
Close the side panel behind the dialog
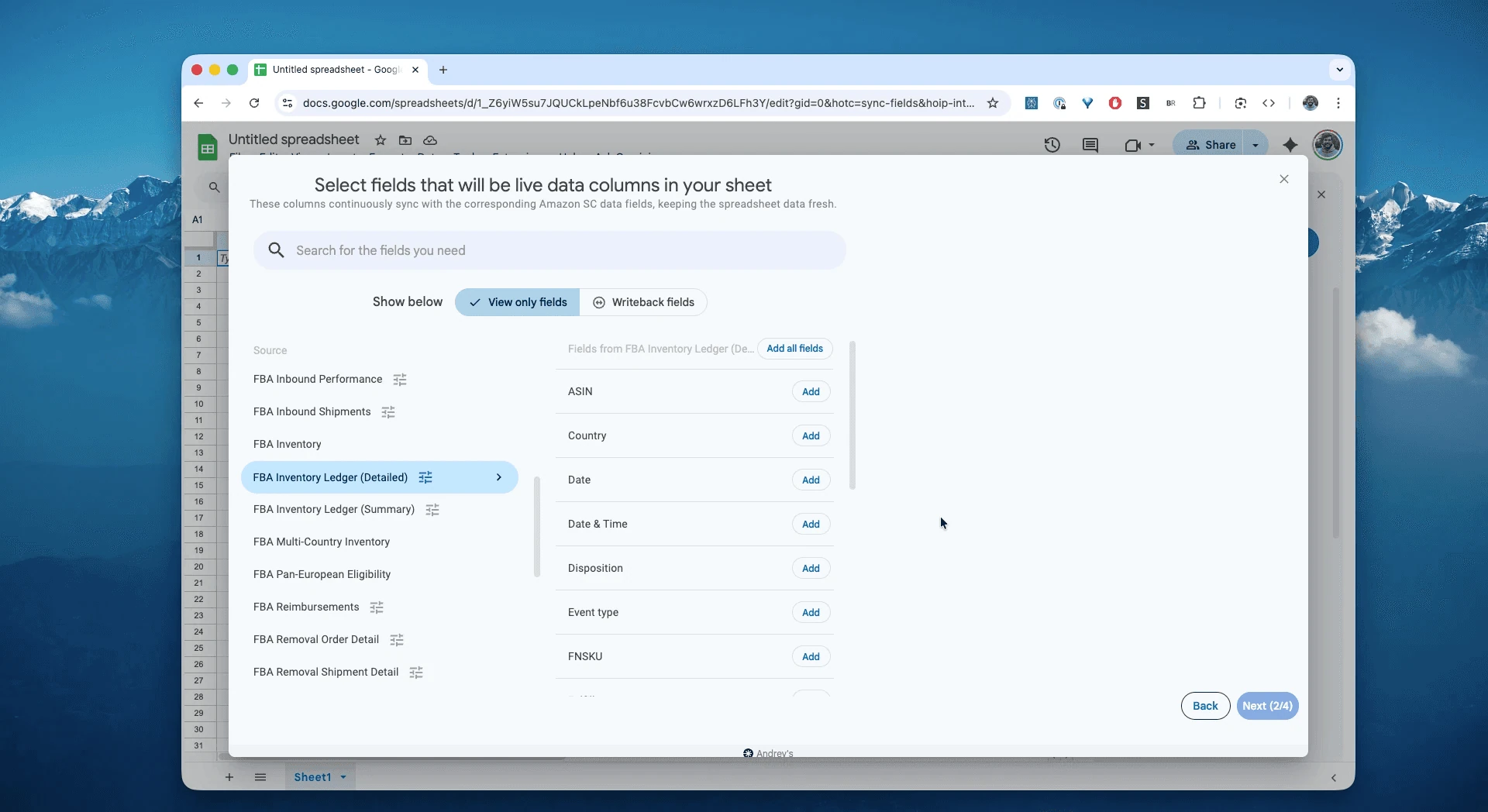tap(1321, 194)
